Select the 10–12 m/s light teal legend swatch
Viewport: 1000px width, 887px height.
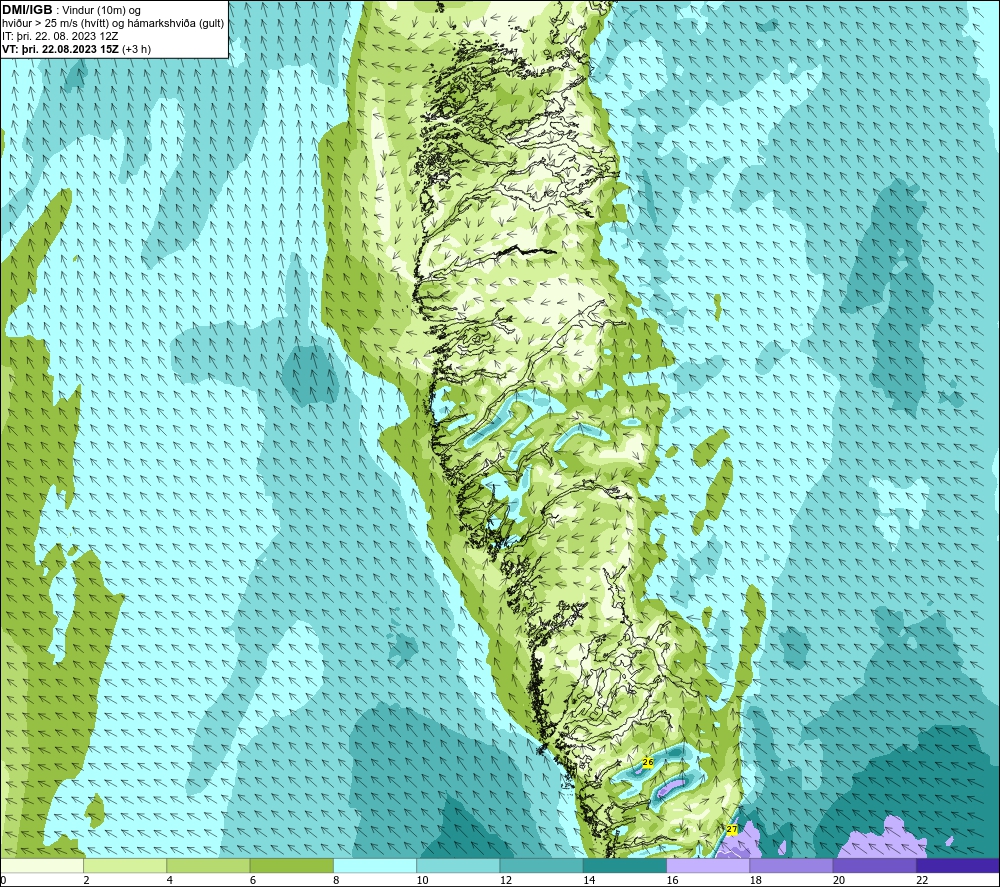[x=458, y=865]
